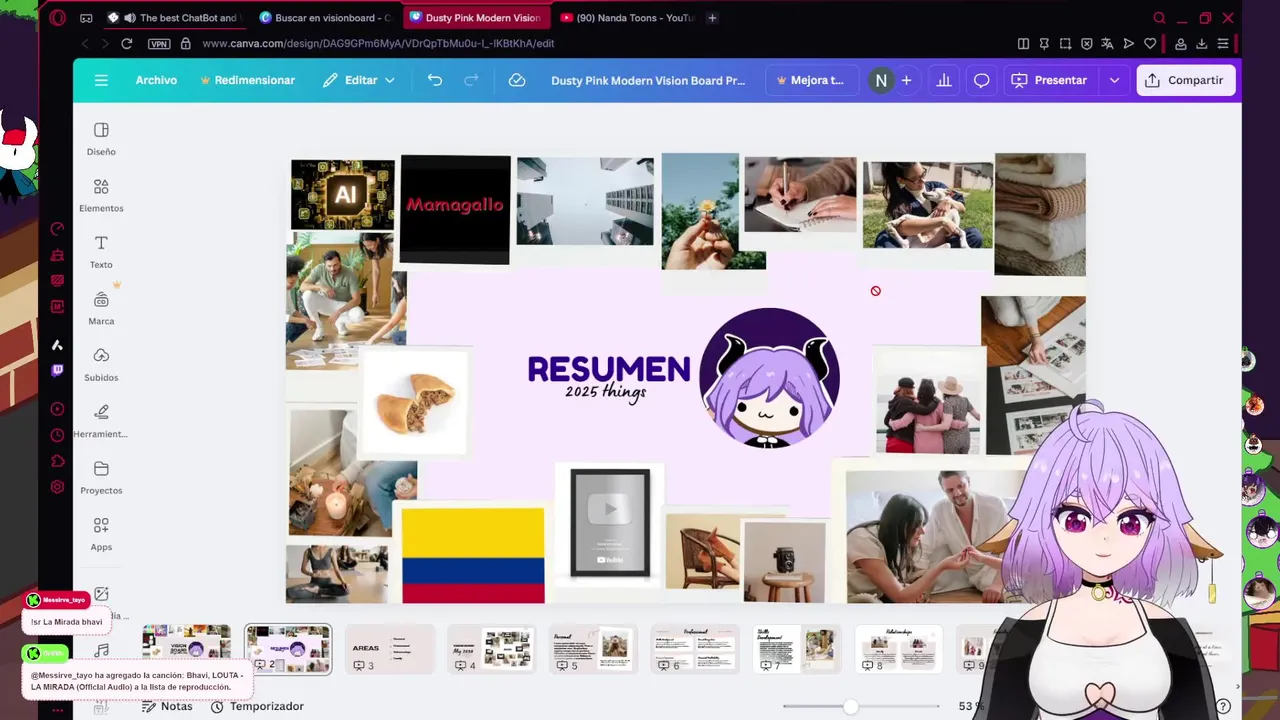The width and height of the screenshot is (1280, 720).
Task: Open analytics chart icon
Action: click(x=943, y=80)
